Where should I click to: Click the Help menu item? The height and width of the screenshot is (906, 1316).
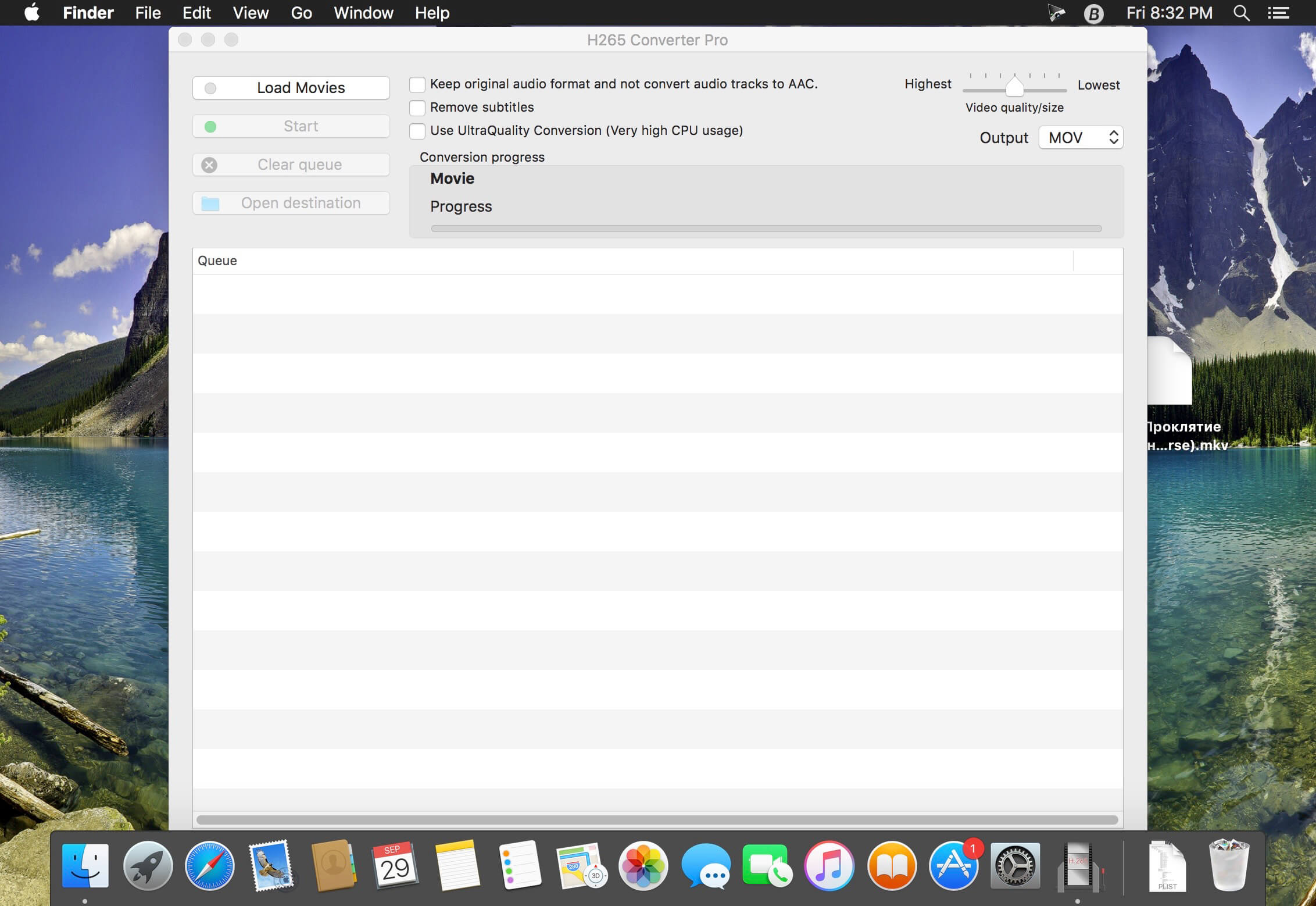[x=432, y=12]
